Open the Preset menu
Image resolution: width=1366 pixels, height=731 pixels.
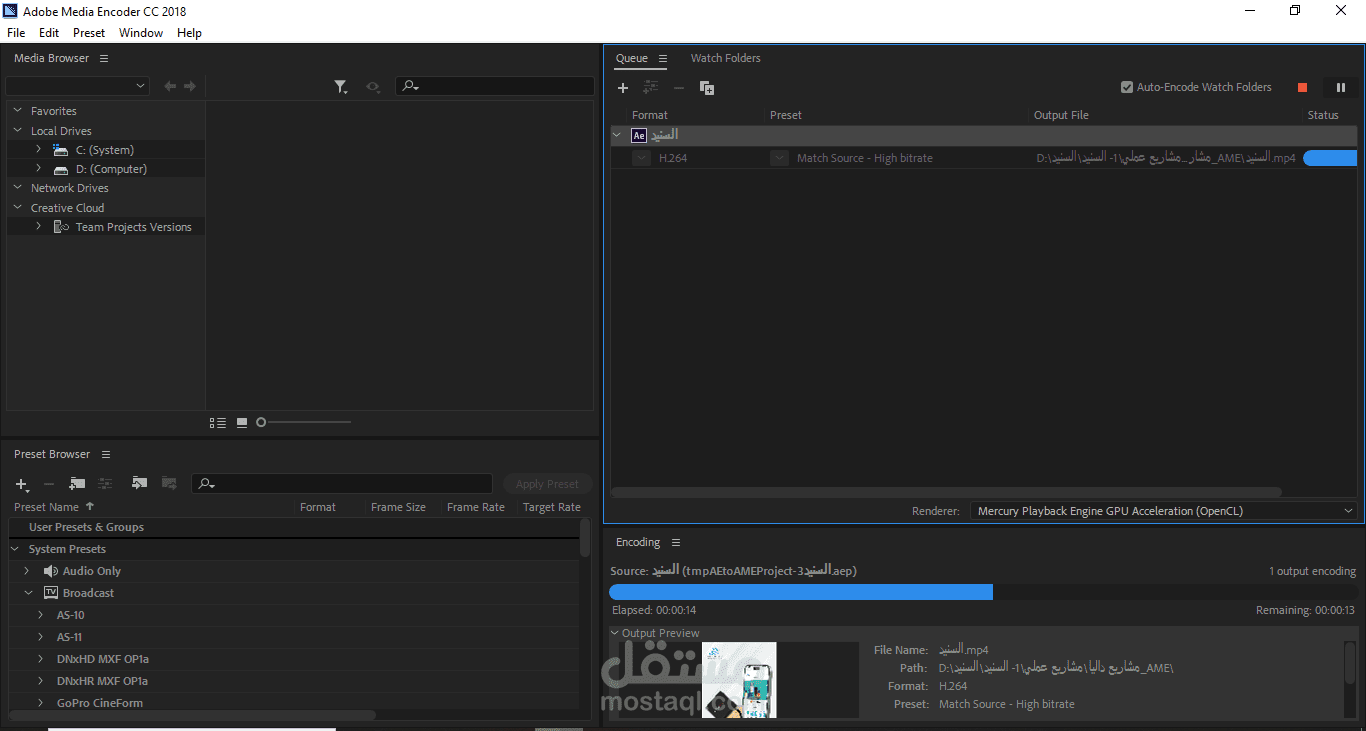pos(89,33)
